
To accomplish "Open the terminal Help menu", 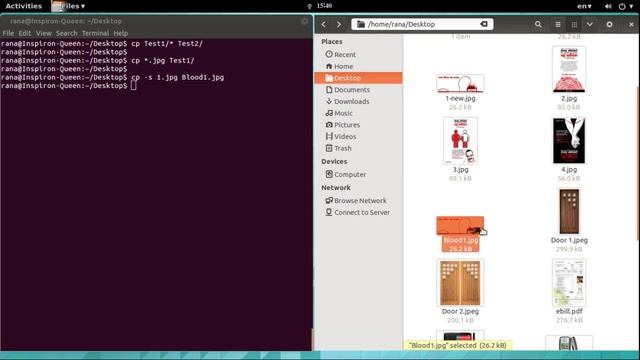I will [x=120, y=33].
